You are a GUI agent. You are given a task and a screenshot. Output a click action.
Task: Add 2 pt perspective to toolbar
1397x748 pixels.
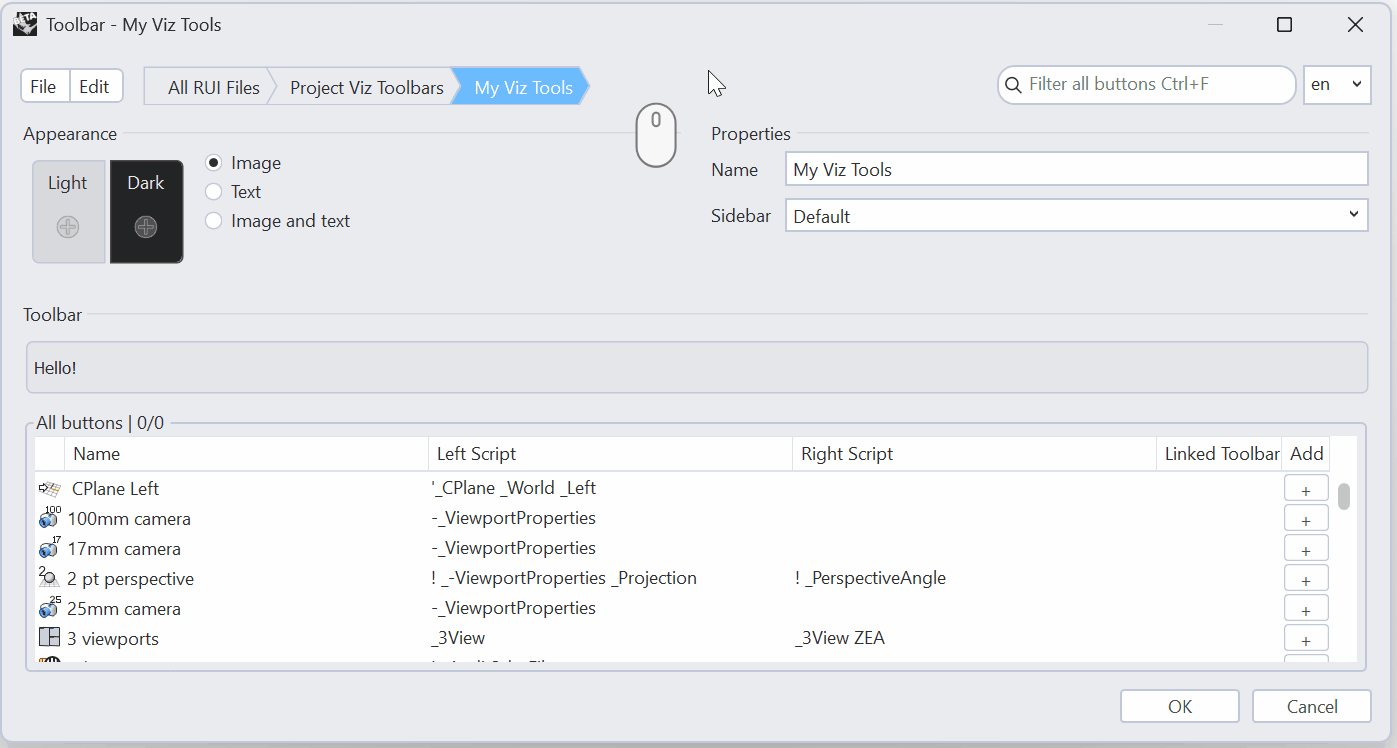click(x=1306, y=579)
